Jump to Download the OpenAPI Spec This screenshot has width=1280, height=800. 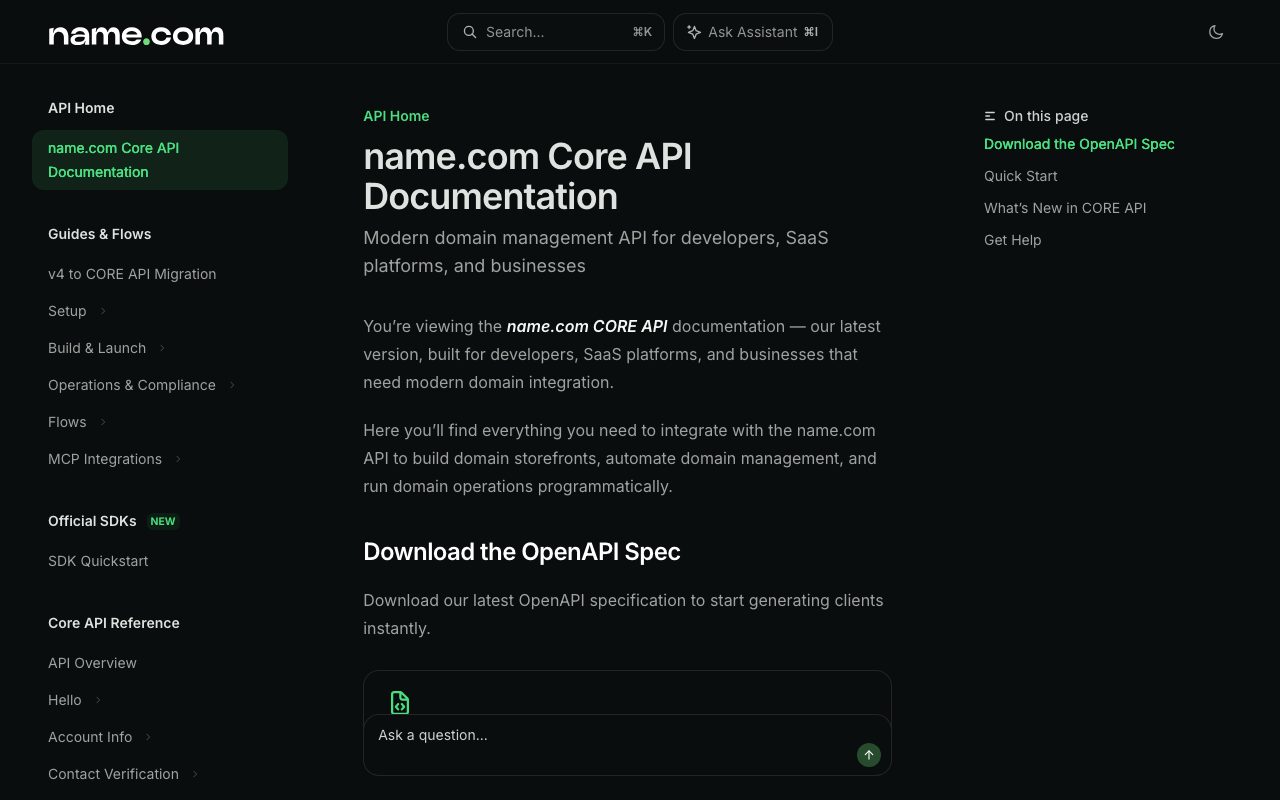pyautogui.click(x=1079, y=144)
